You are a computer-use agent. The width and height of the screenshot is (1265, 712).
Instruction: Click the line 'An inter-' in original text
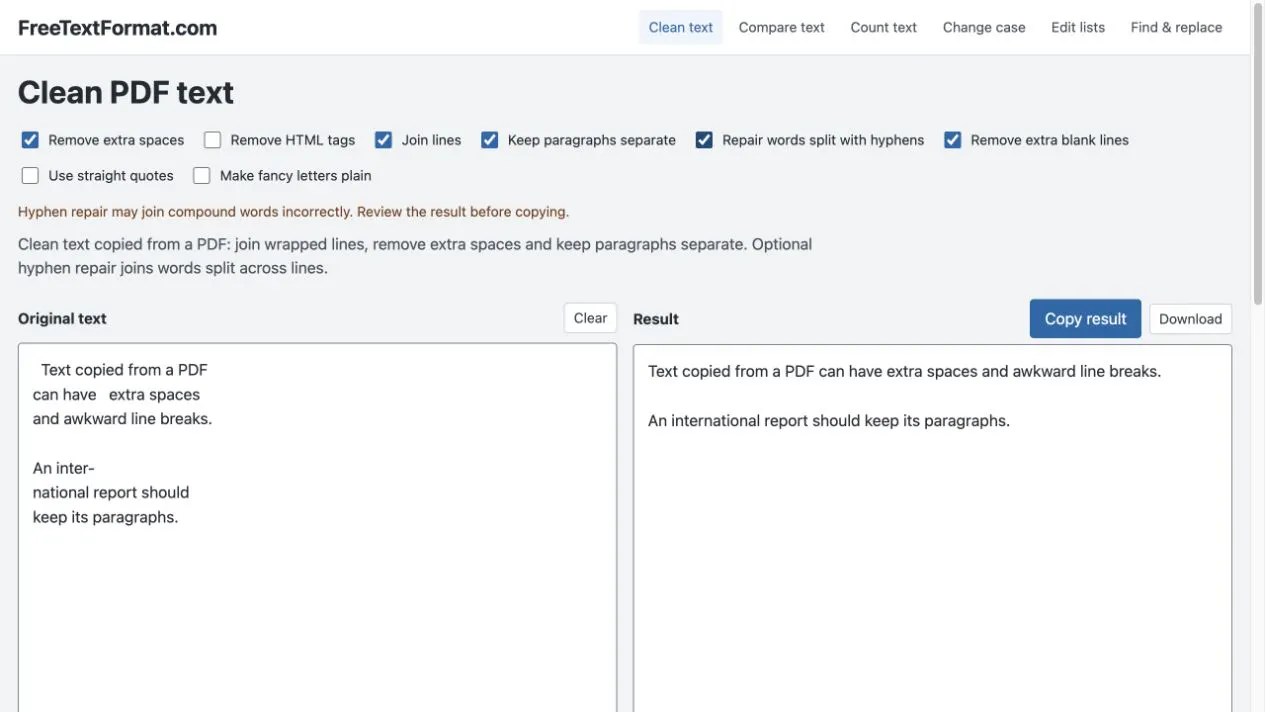point(63,468)
